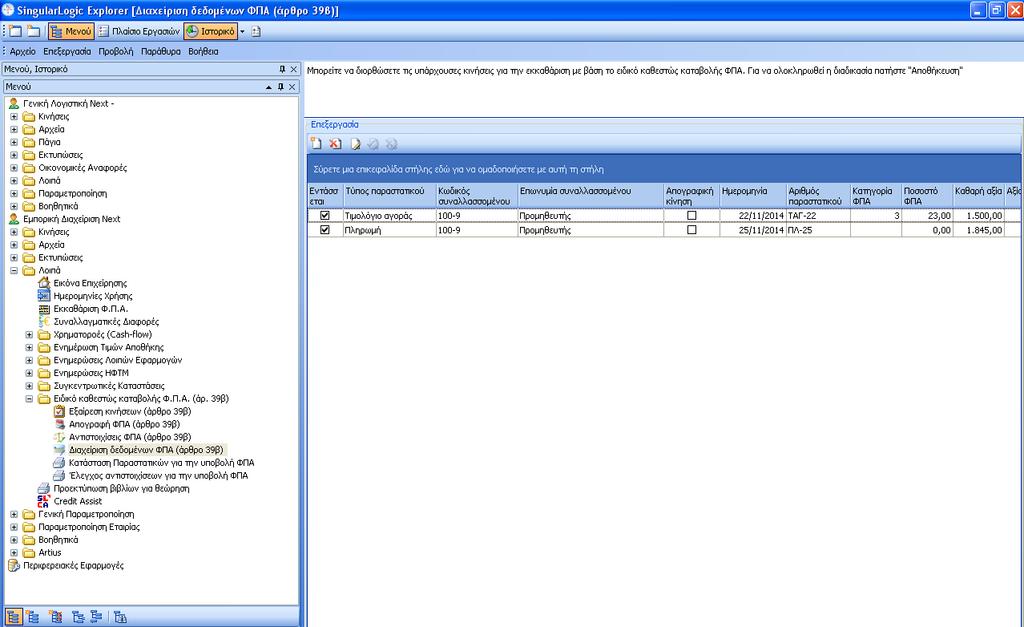This screenshot has height=627, width=1024.
Task: Open the Αρχείο menu
Action: [23, 51]
